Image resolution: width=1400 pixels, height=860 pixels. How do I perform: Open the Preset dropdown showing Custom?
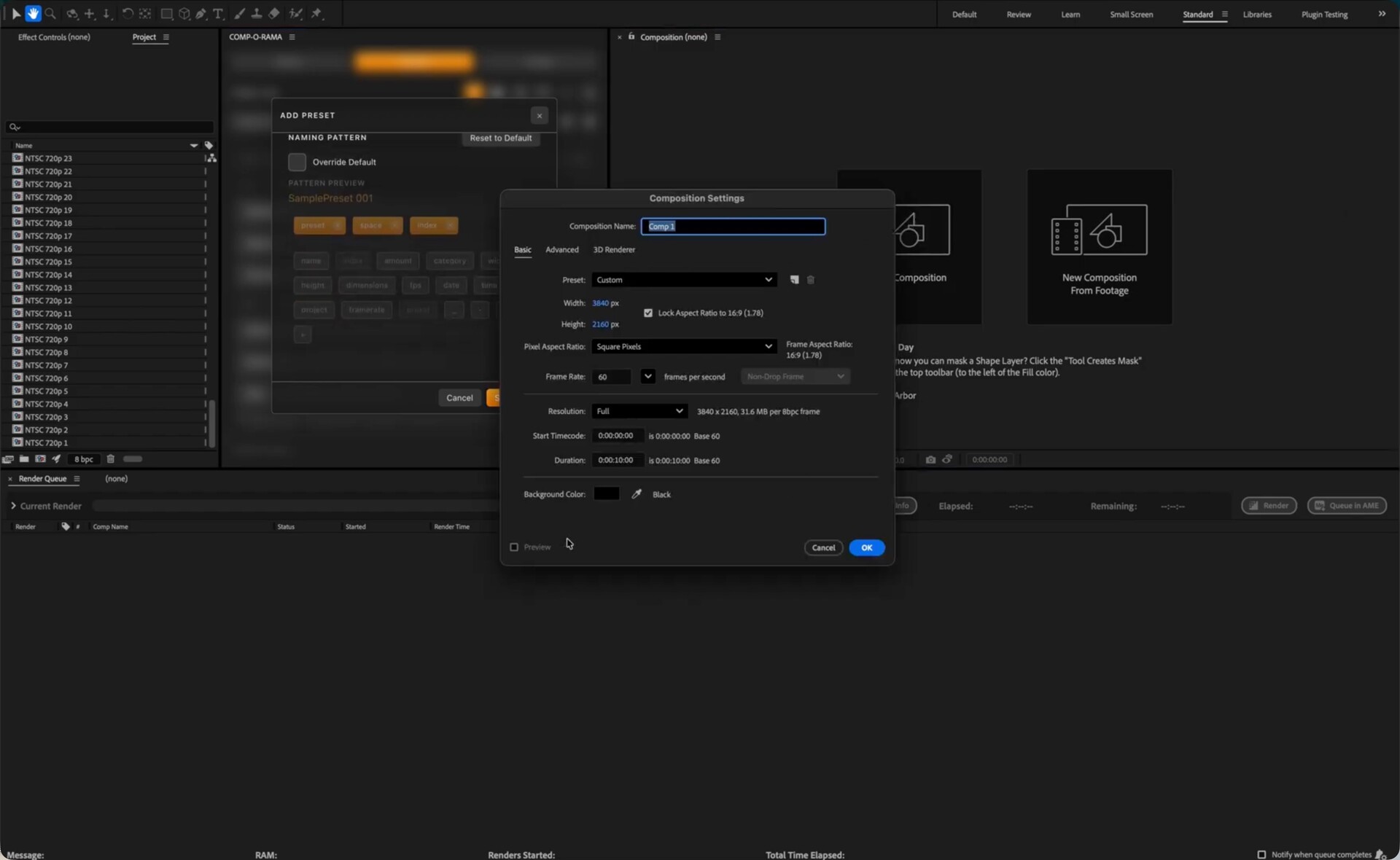tap(683, 280)
